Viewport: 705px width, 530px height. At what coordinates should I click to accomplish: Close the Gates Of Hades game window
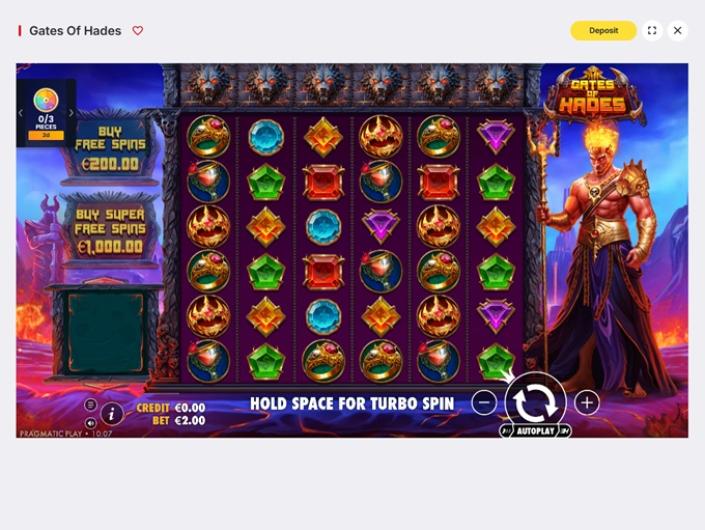tap(678, 31)
